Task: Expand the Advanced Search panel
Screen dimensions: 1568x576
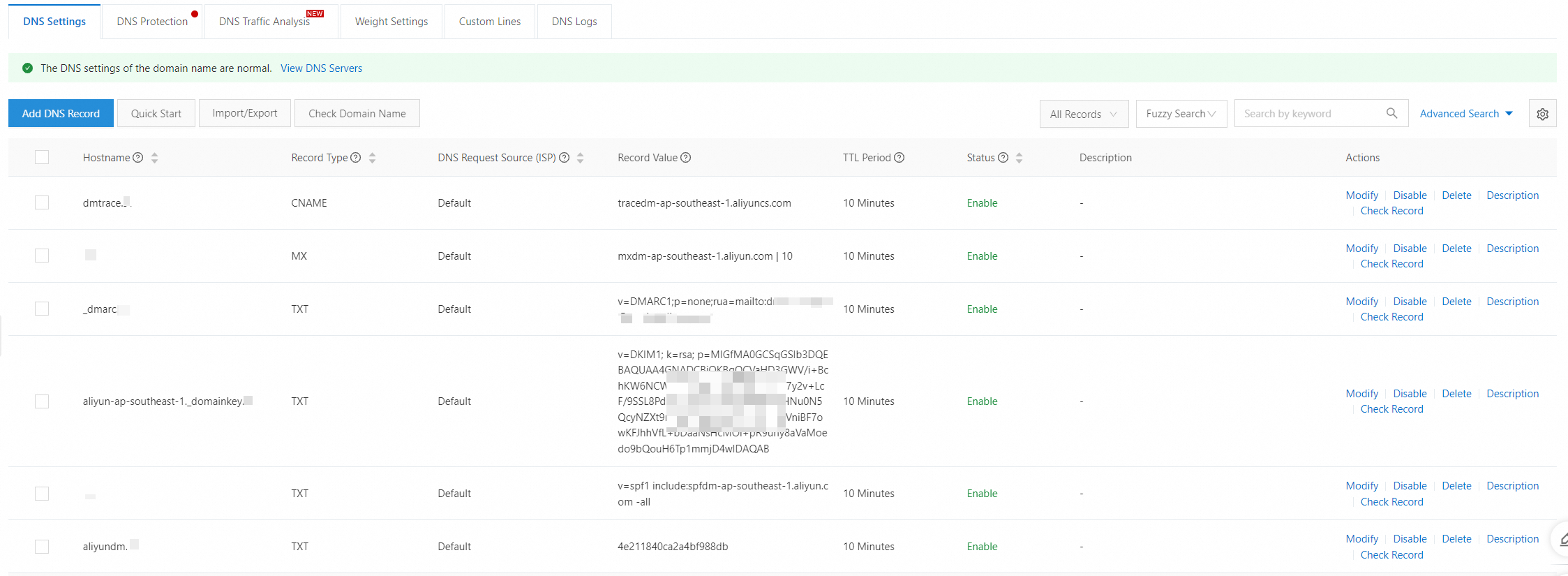Action: click(x=1466, y=114)
